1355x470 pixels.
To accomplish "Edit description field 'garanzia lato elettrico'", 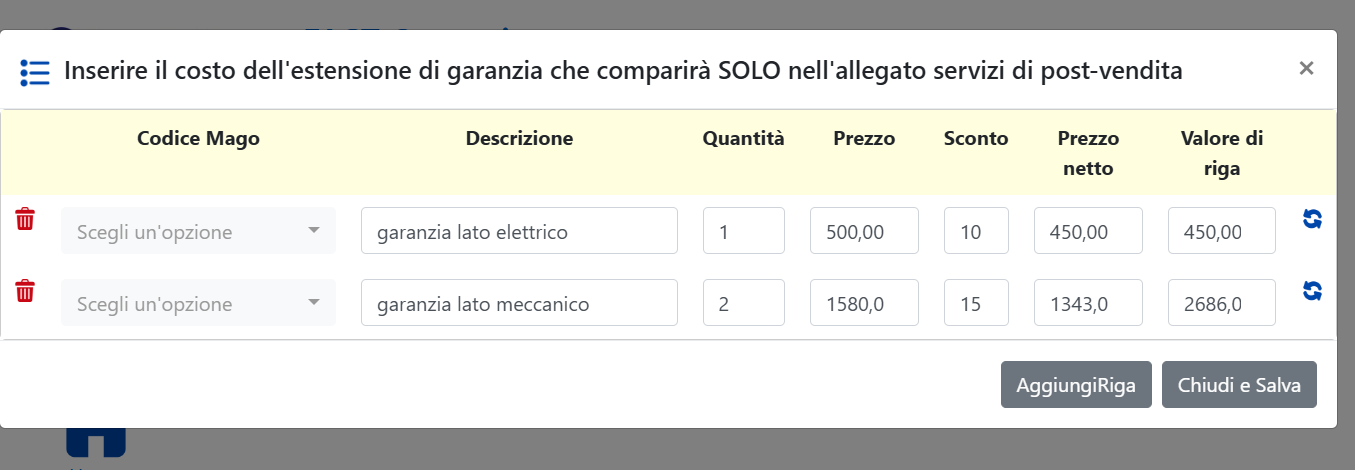I will (519, 231).
